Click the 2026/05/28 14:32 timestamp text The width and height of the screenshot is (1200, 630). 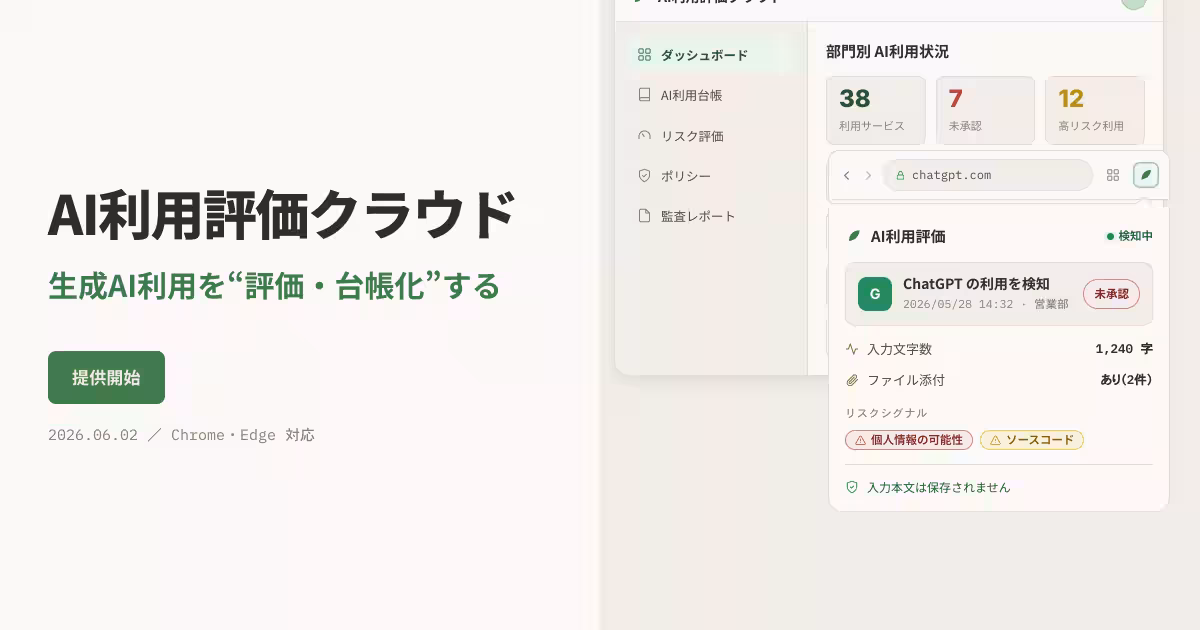click(958, 304)
